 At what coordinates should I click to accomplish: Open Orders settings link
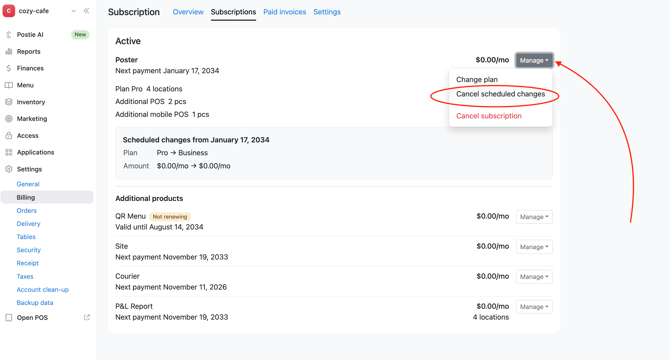pyautogui.click(x=26, y=211)
